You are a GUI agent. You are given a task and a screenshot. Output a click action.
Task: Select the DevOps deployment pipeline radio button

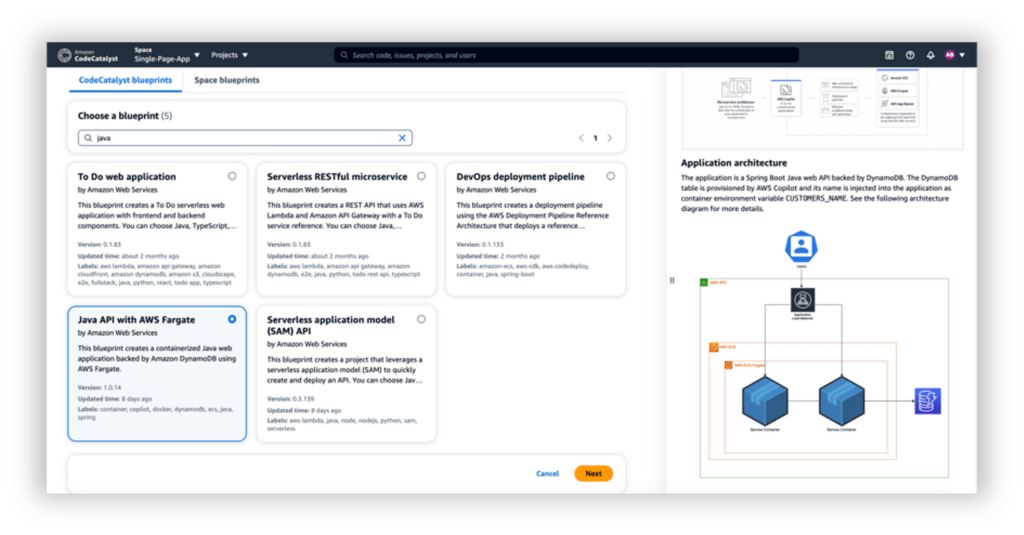coord(610,176)
